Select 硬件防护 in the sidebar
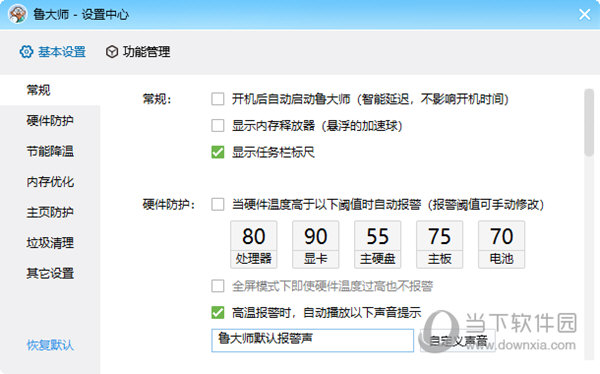The width and height of the screenshot is (600, 374). pos(50,121)
